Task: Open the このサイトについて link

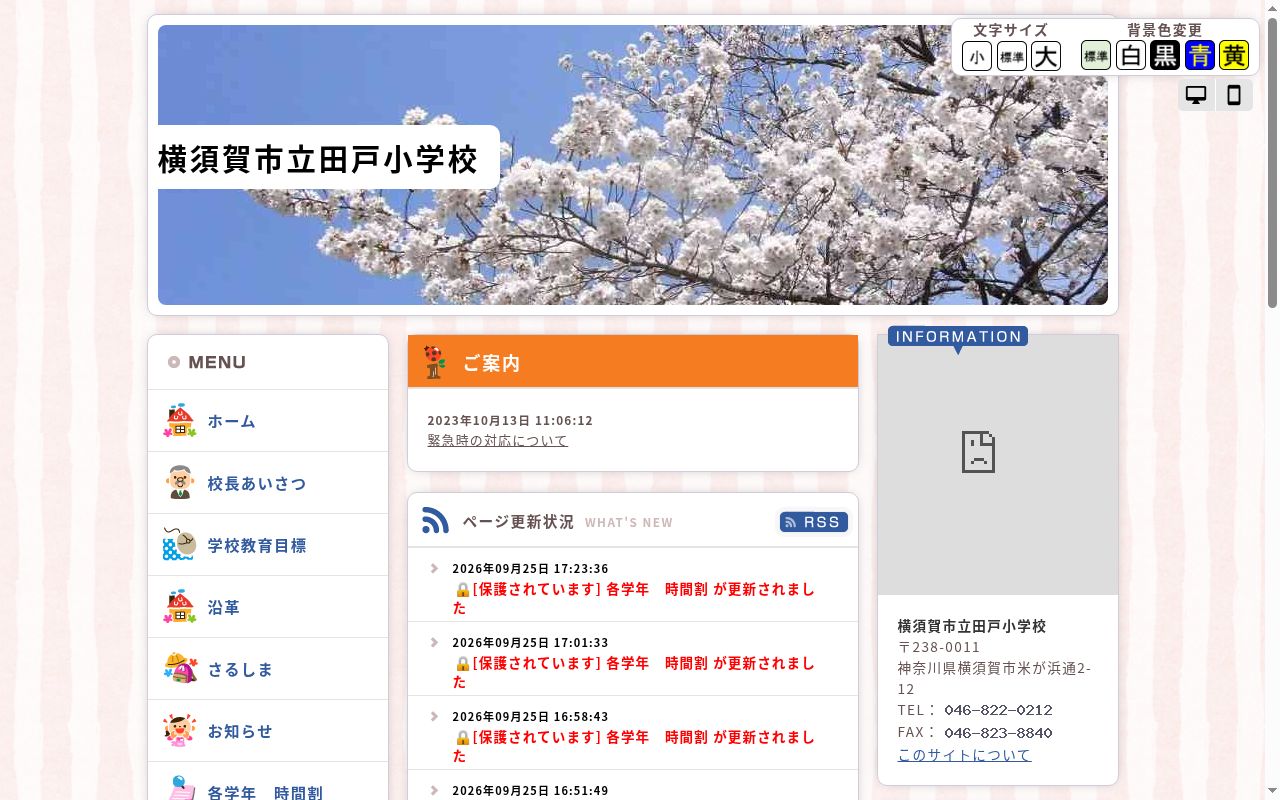Action: 964,755
